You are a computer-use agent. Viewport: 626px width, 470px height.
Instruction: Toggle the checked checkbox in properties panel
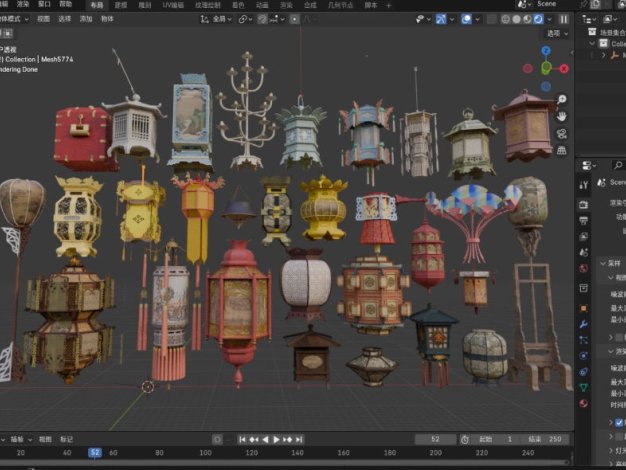(617, 422)
